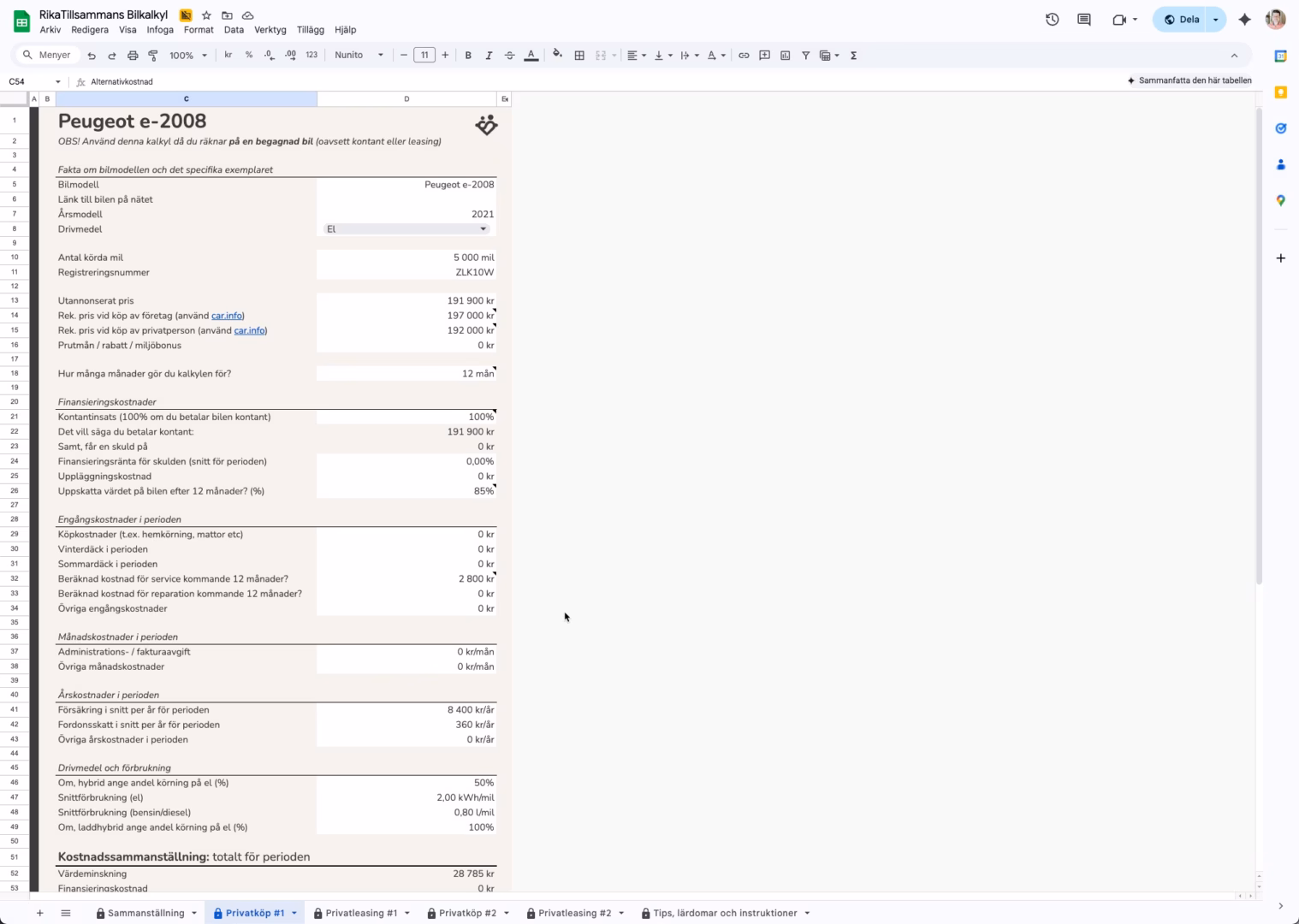The width and height of the screenshot is (1299, 924).
Task: Print the spreadsheet using printer icon
Action: (133, 56)
